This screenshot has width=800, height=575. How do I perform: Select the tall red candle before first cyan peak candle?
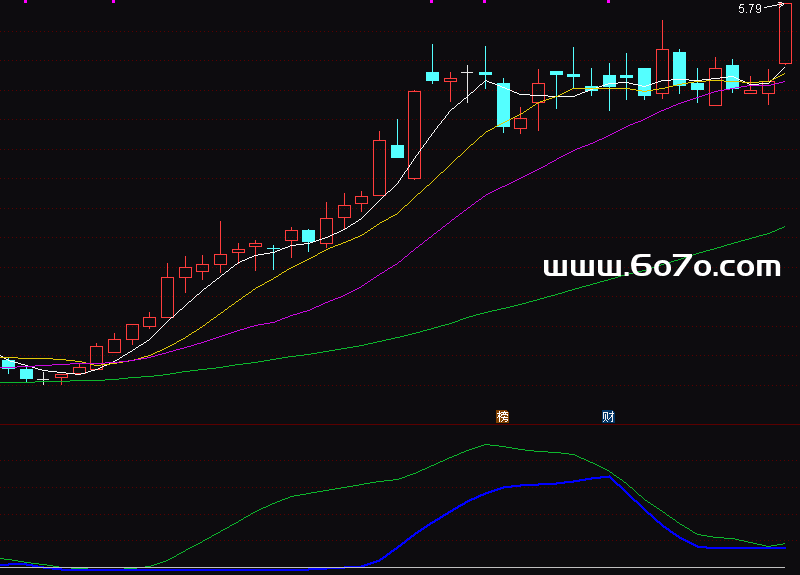tap(414, 134)
